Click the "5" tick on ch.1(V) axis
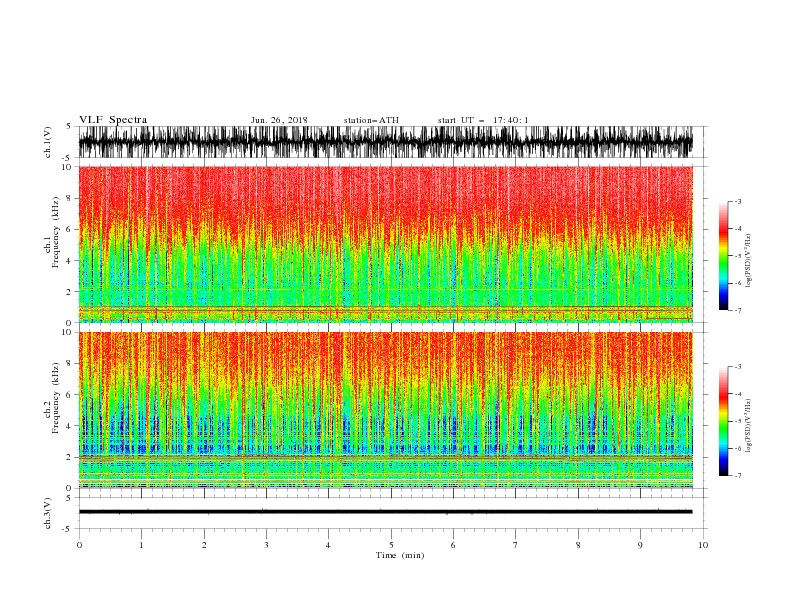 click(x=70, y=126)
